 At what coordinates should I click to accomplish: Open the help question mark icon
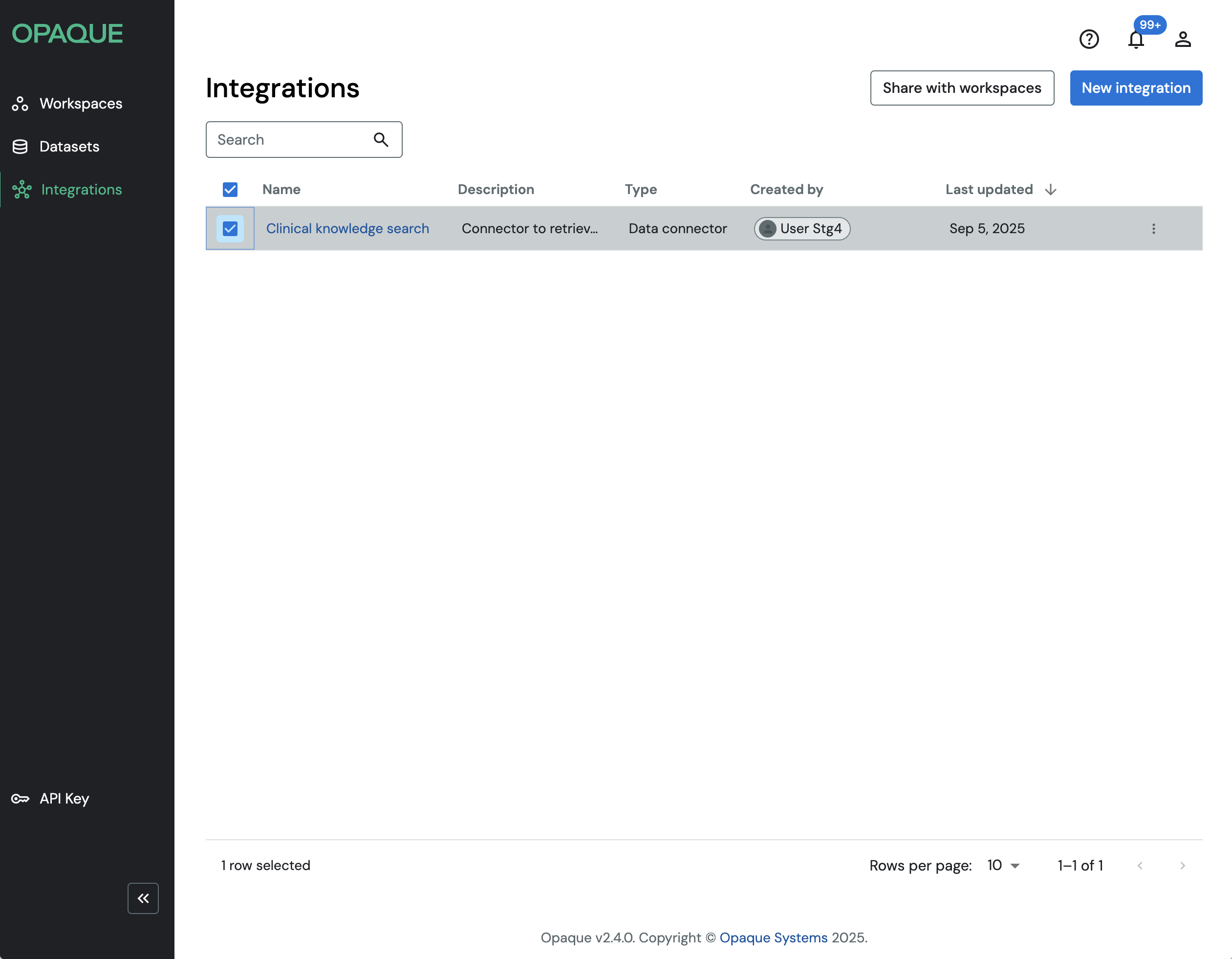click(x=1089, y=39)
